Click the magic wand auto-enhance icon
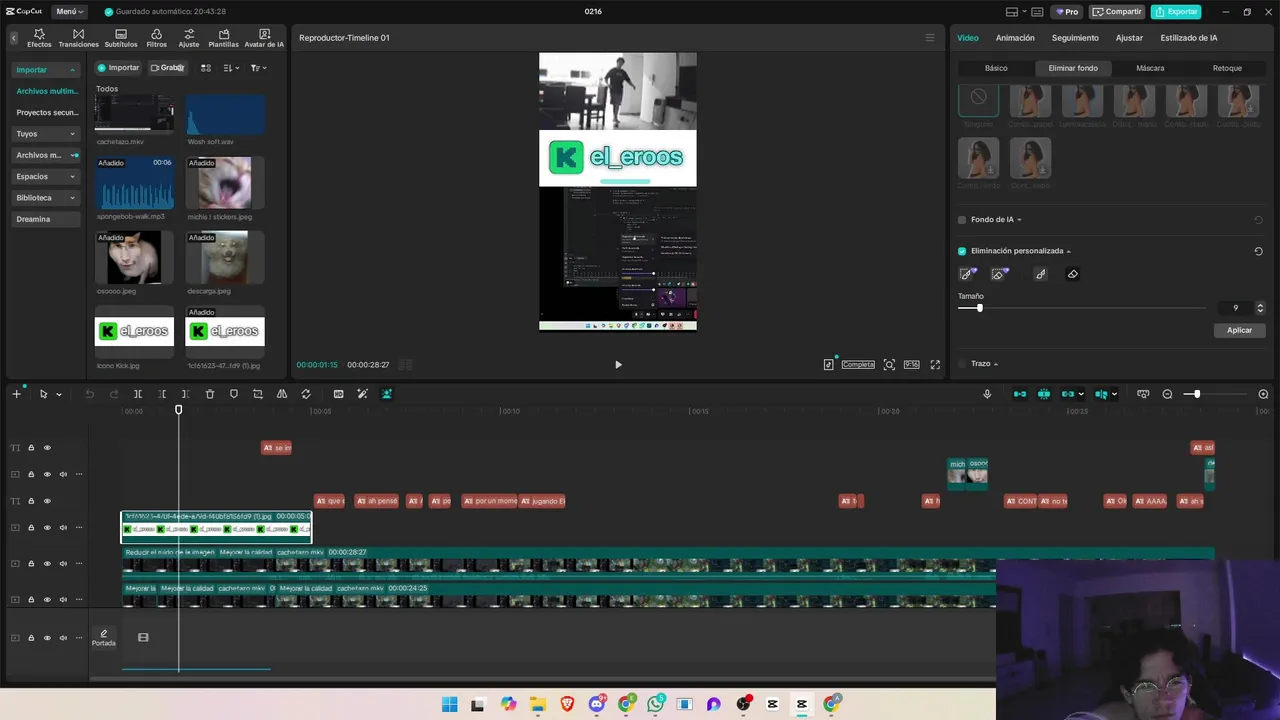This screenshot has width=1280, height=720. coord(362,394)
